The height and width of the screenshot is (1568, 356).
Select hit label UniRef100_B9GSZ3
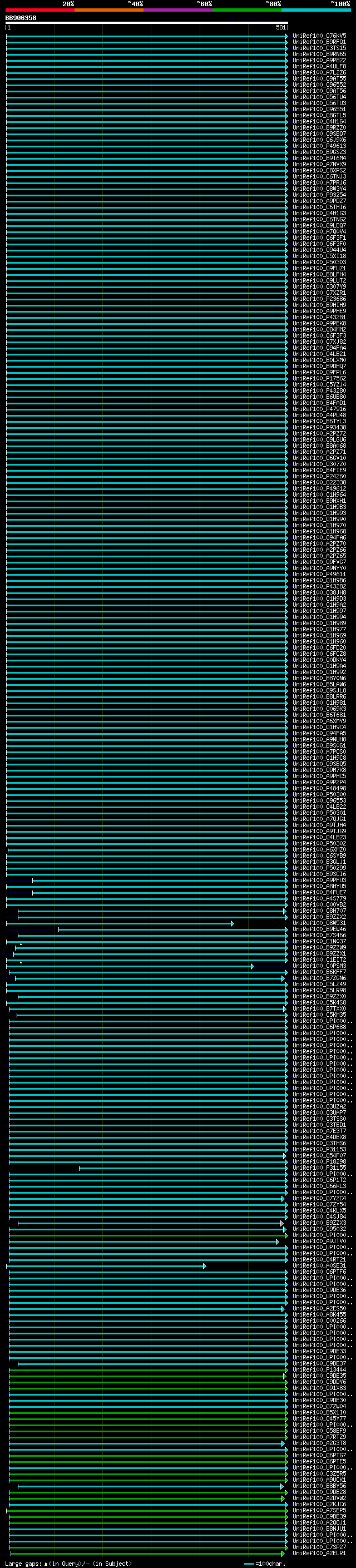(319, 152)
